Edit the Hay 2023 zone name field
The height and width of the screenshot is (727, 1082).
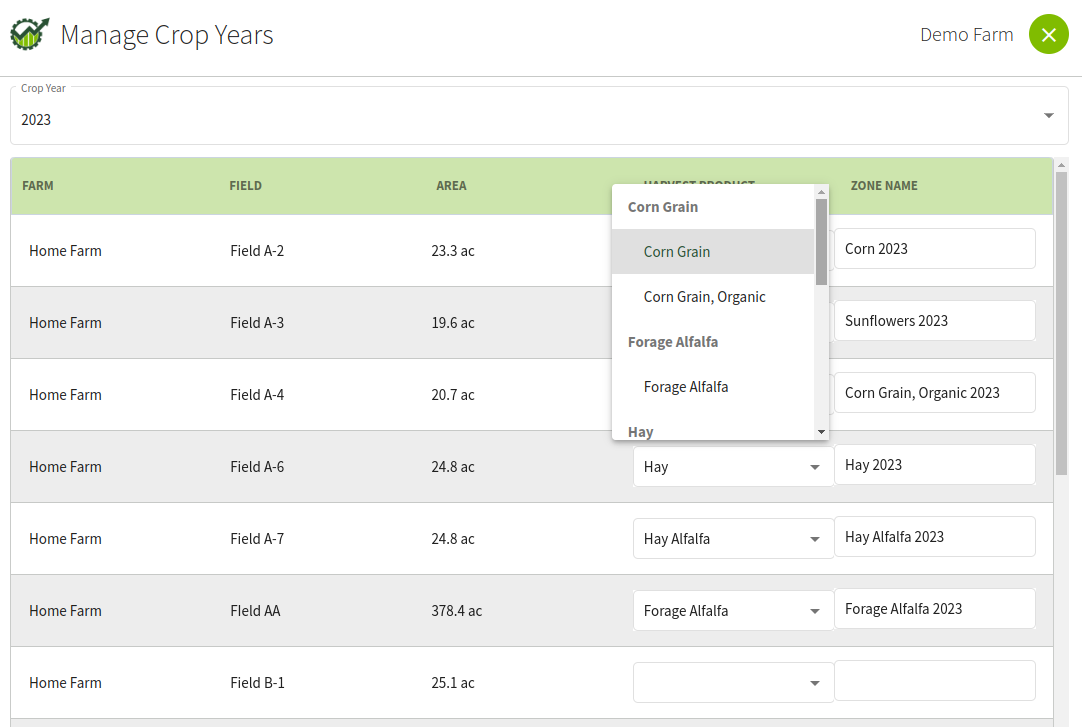pyautogui.click(x=934, y=465)
